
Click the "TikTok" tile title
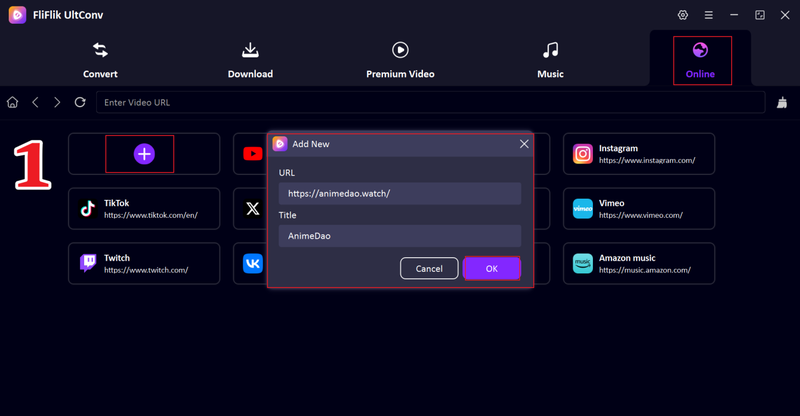(x=116, y=203)
